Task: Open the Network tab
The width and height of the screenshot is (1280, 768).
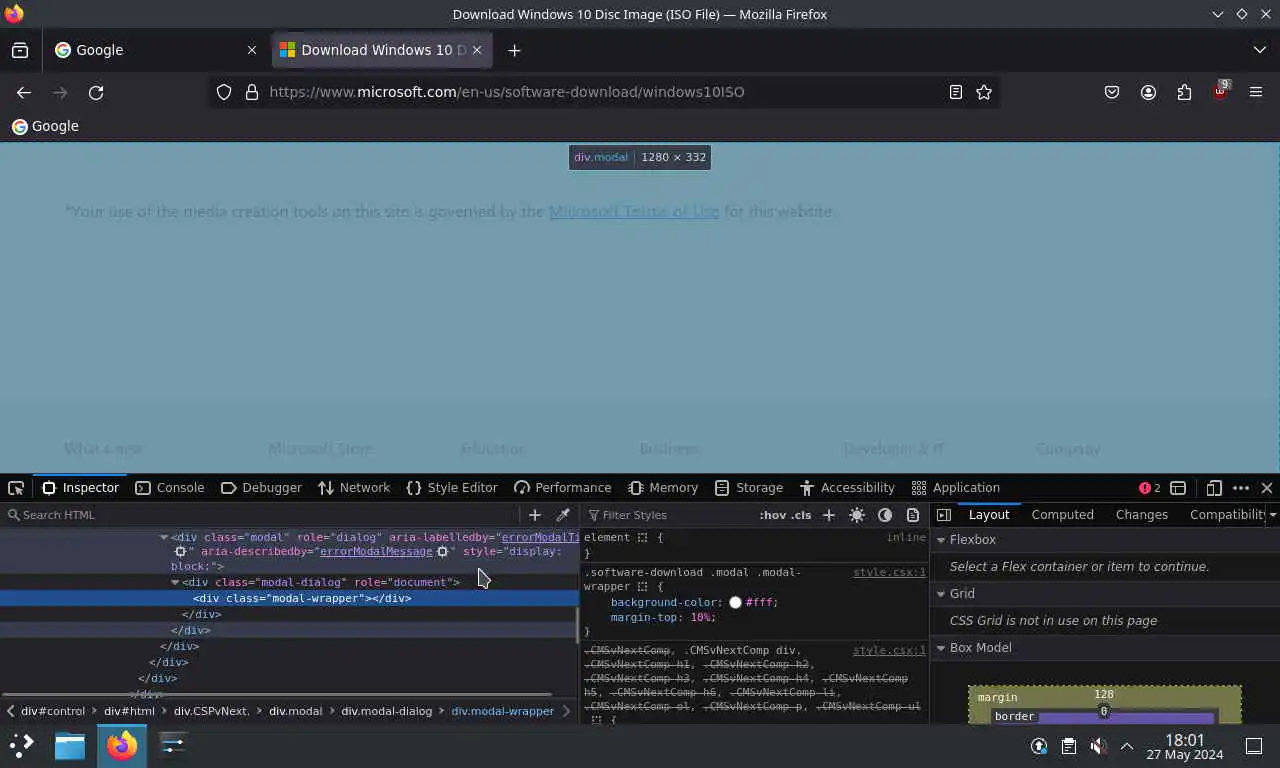Action: [x=354, y=488]
